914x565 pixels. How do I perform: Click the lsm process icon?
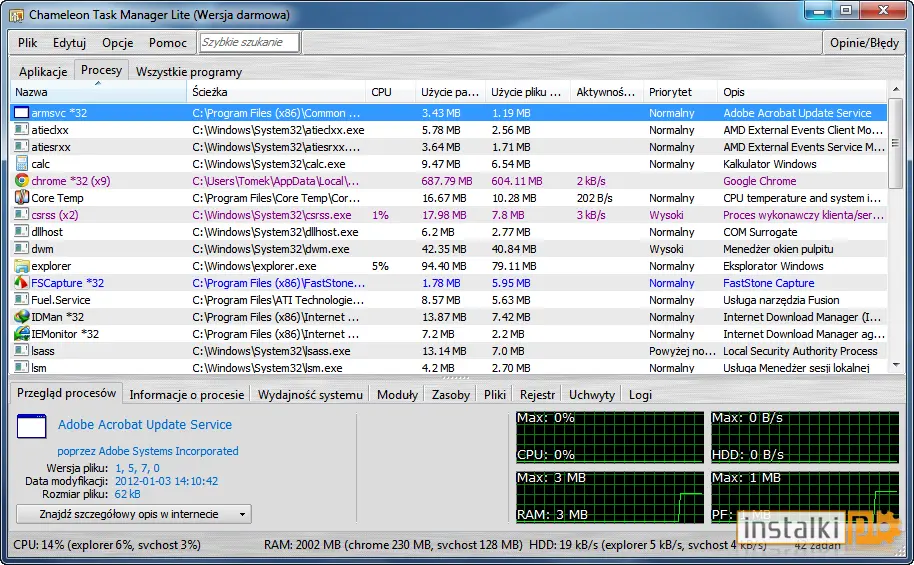tap(22, 367)
